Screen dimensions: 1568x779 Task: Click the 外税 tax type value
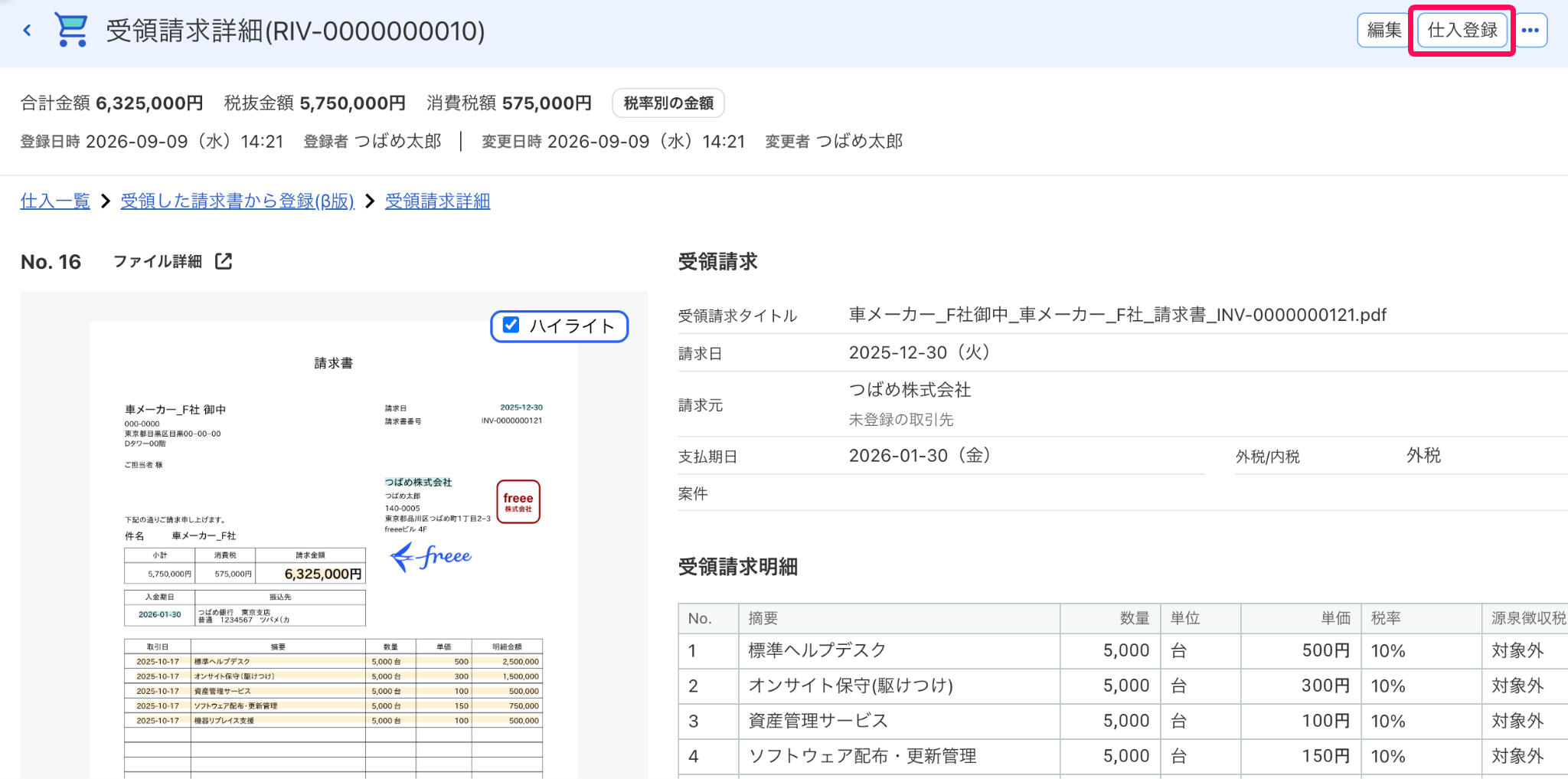[x=1423, y=456]
